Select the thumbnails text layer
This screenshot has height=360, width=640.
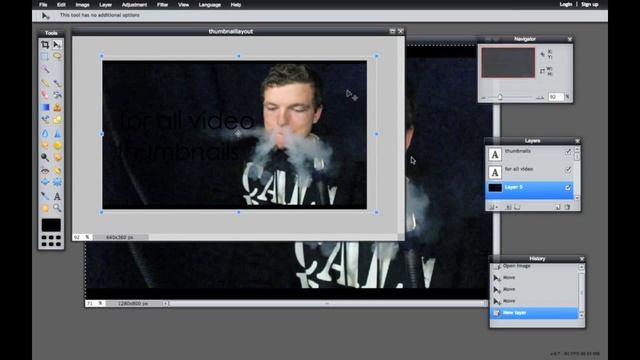click(x=529, y=154)
